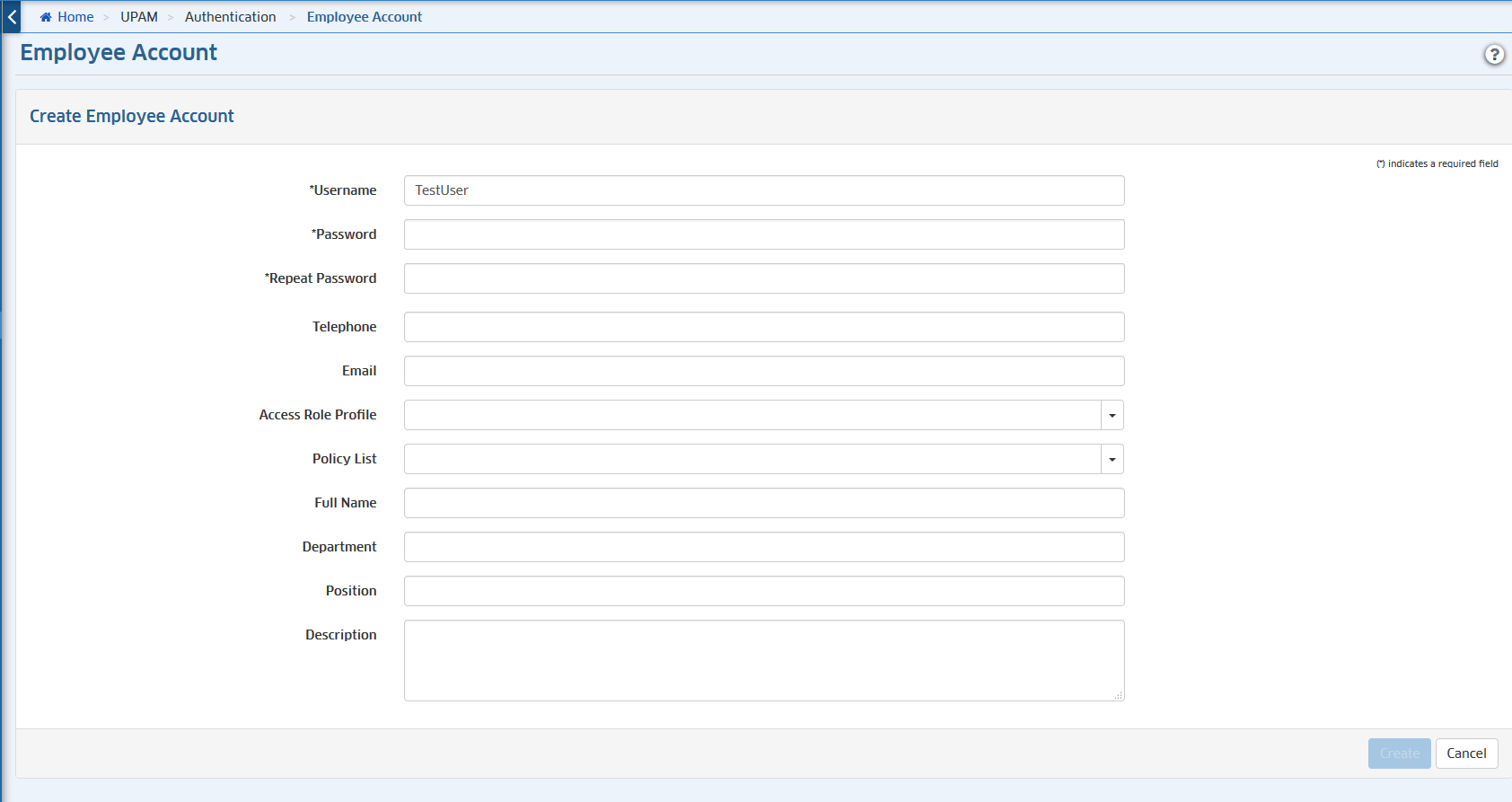Expand the Access Role Profile dropdown arrow

pos(1112,415)
